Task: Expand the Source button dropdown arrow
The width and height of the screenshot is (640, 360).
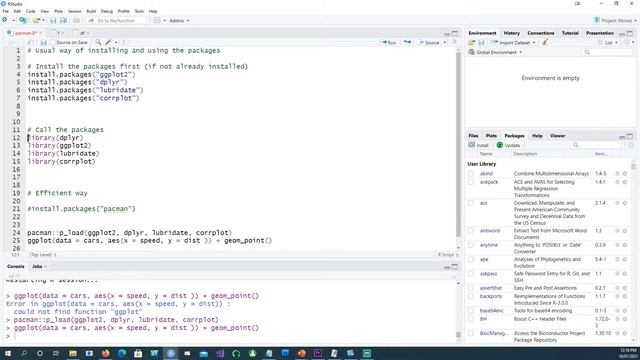Action: (445, 42)
